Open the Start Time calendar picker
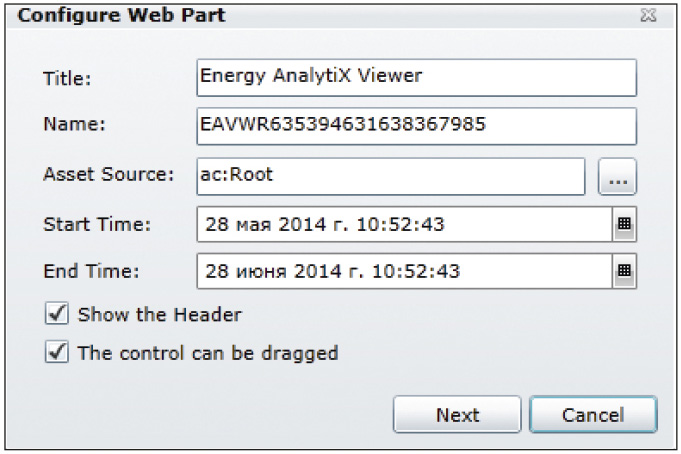This screenshot has width=681, height=454. click(625, 224)
